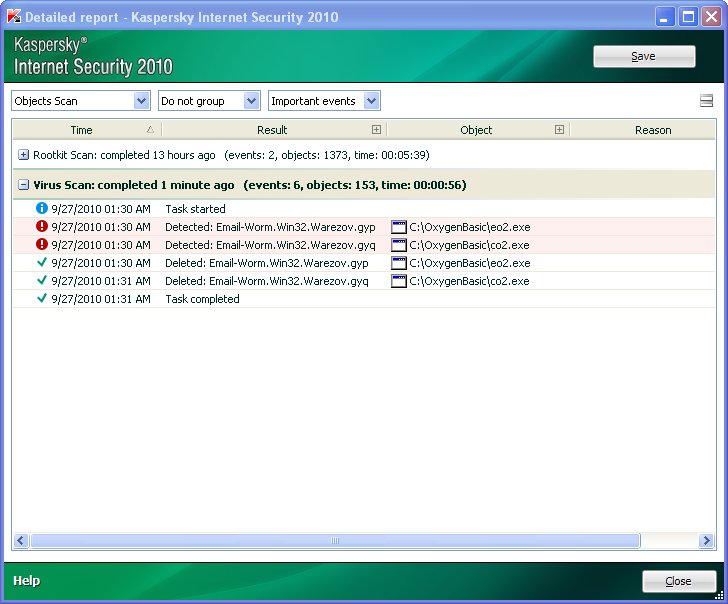This screenshot has height=604, width=728.
Task: Close the report window via Close button
Action: pyautogui.click(x=679, y=581)
